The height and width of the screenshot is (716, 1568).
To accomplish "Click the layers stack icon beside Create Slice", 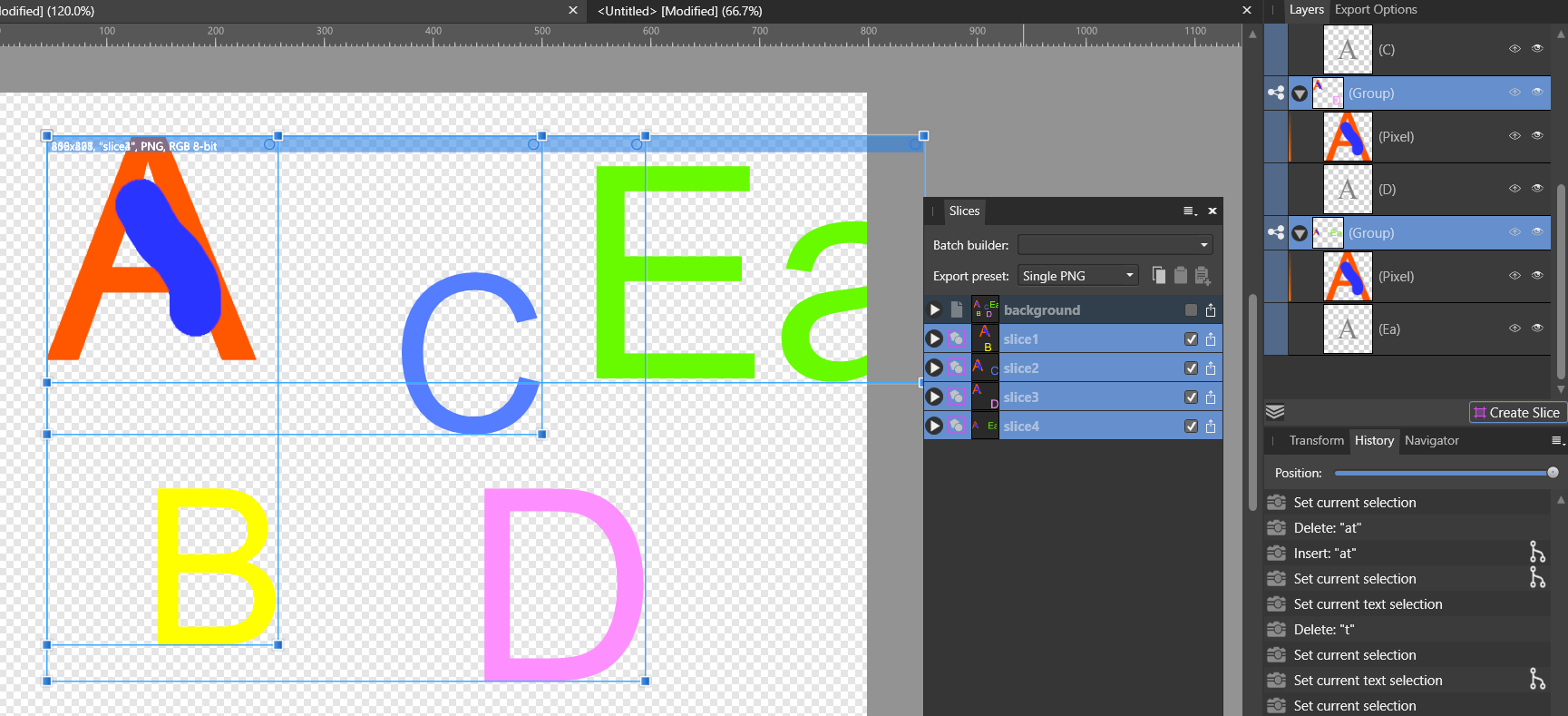I will [x=1275, y=412].
